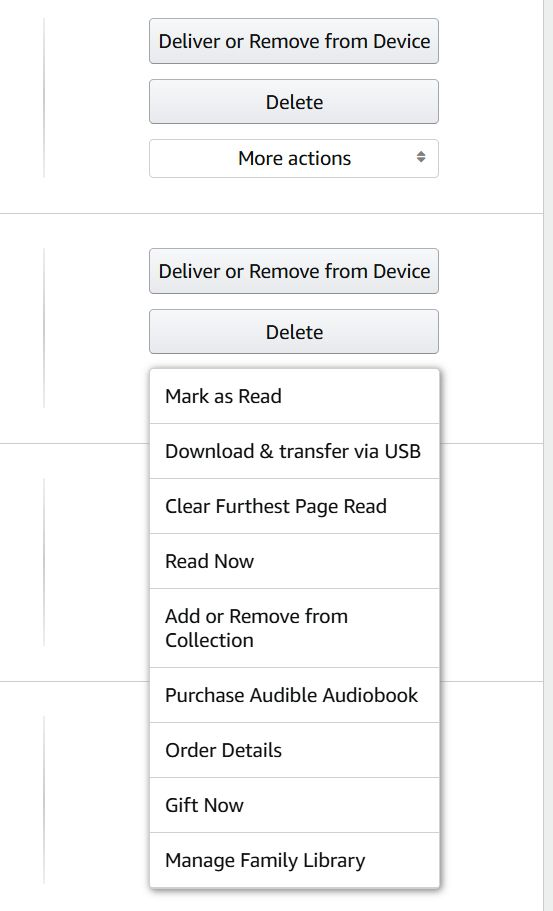The image size is (553, 911).
Task: Open the More actions dropdown
Action: click(294, 158)
